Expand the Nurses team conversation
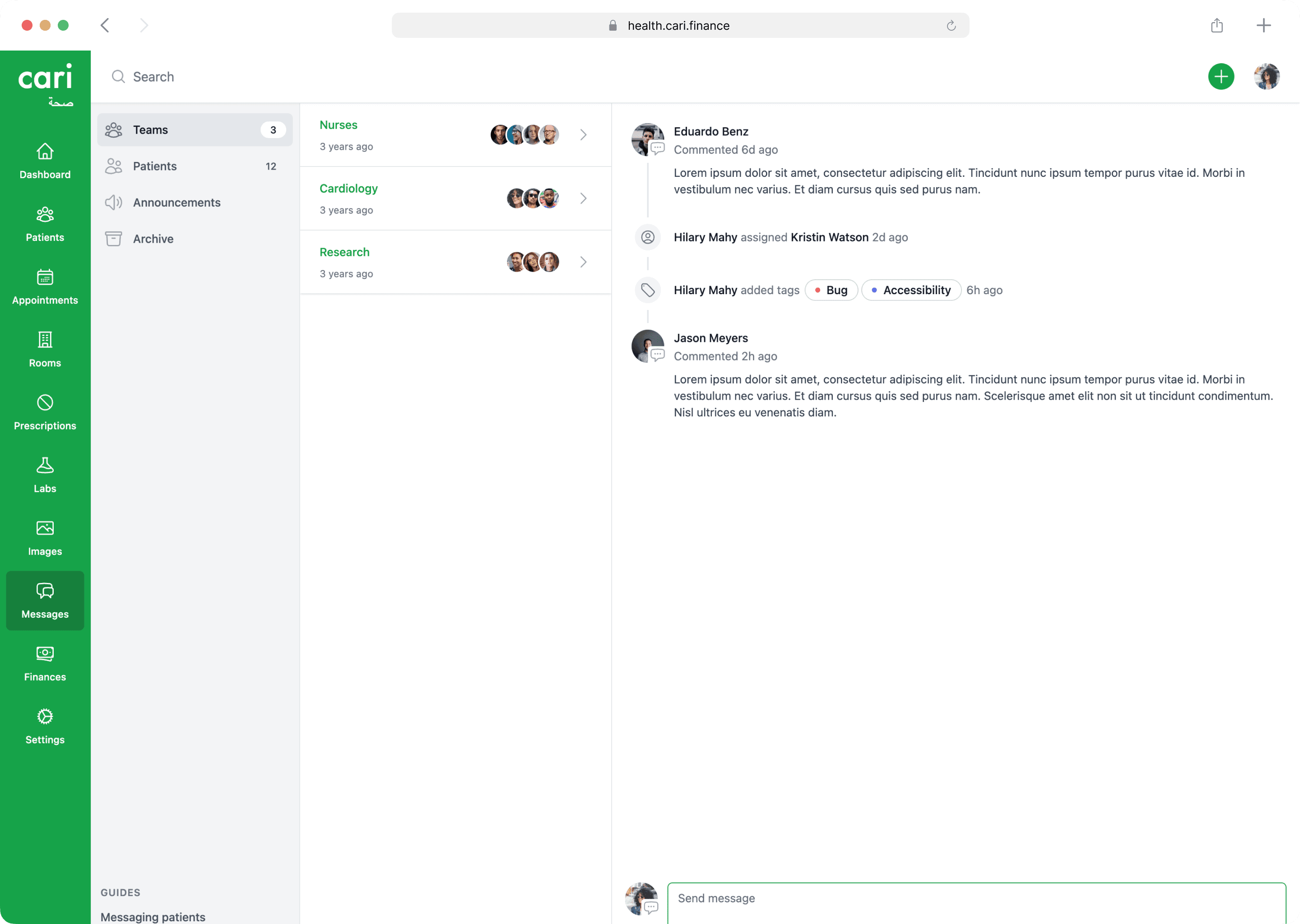This screenshot has width=1300, height=924. point(582,134)
